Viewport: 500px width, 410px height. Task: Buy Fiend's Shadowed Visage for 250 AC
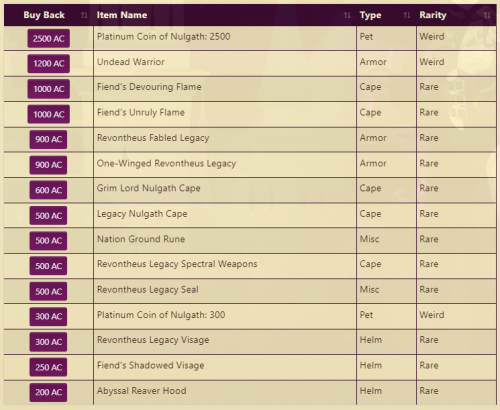pos(48,367)
